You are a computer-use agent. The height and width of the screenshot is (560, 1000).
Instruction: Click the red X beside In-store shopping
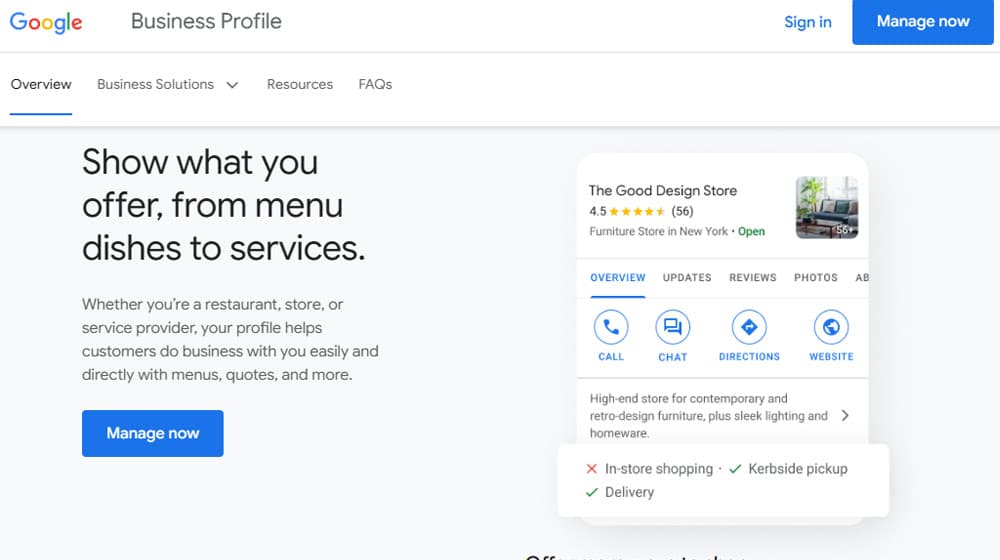click(x=592, y=469)
